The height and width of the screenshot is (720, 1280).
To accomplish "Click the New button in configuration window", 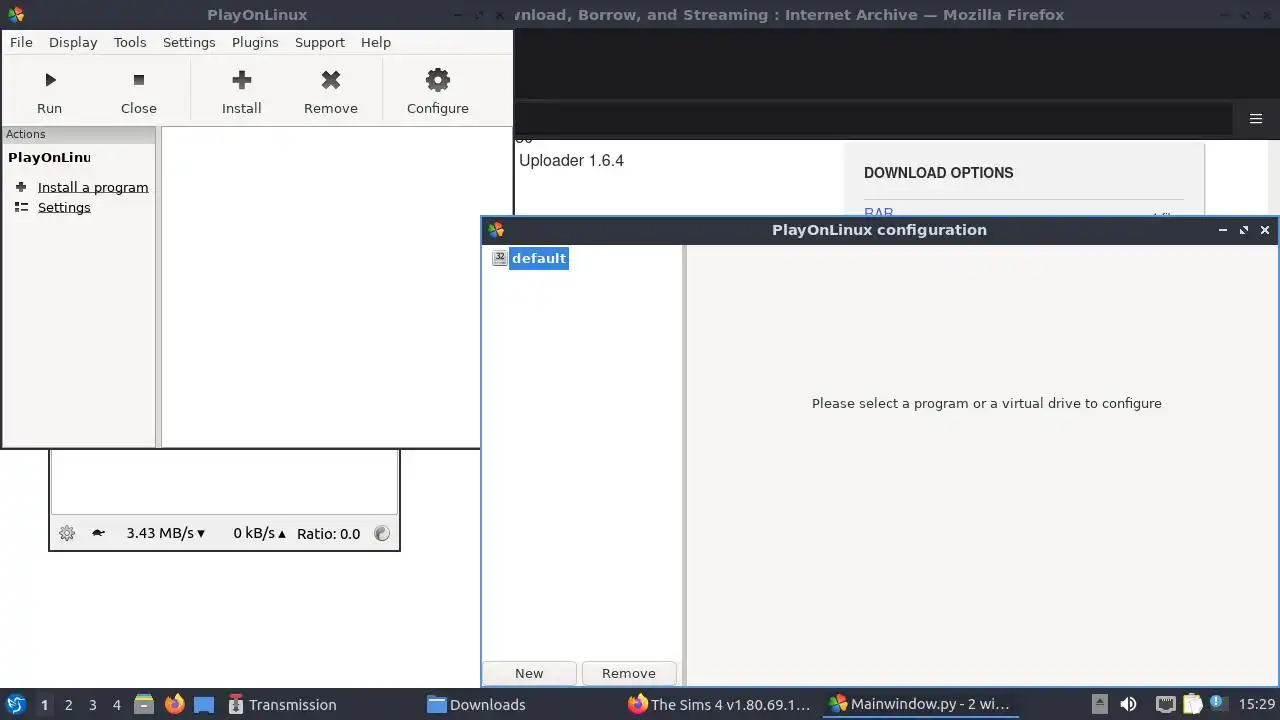I will click(529, 673).
